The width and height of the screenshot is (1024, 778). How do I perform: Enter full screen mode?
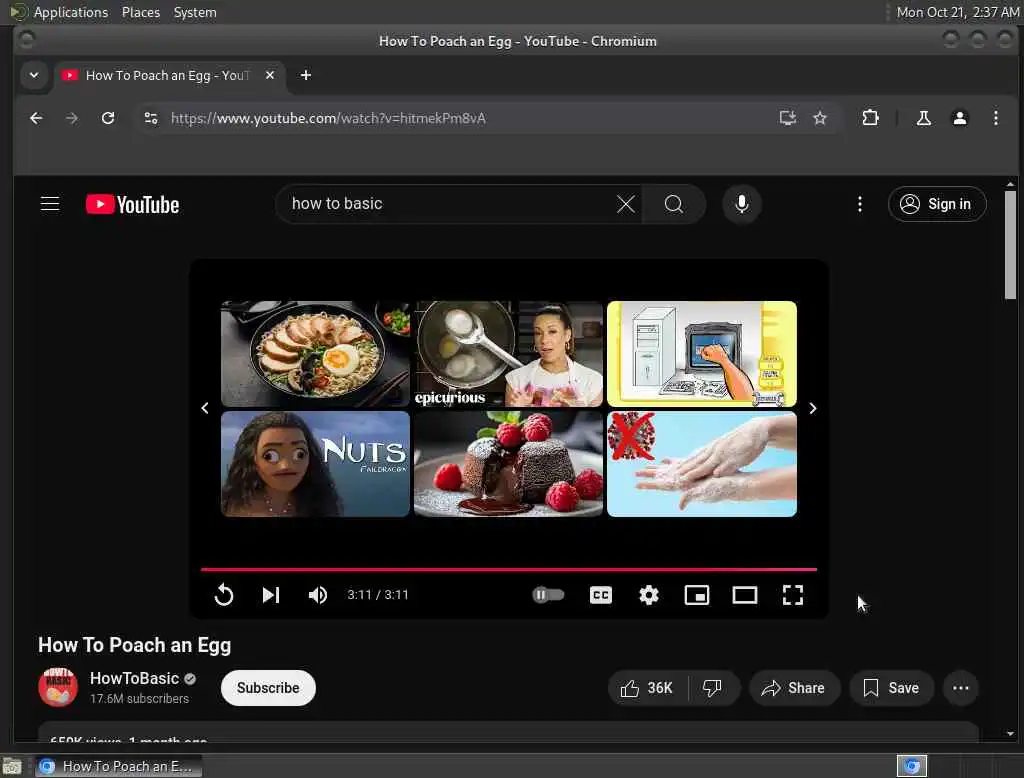792,594
